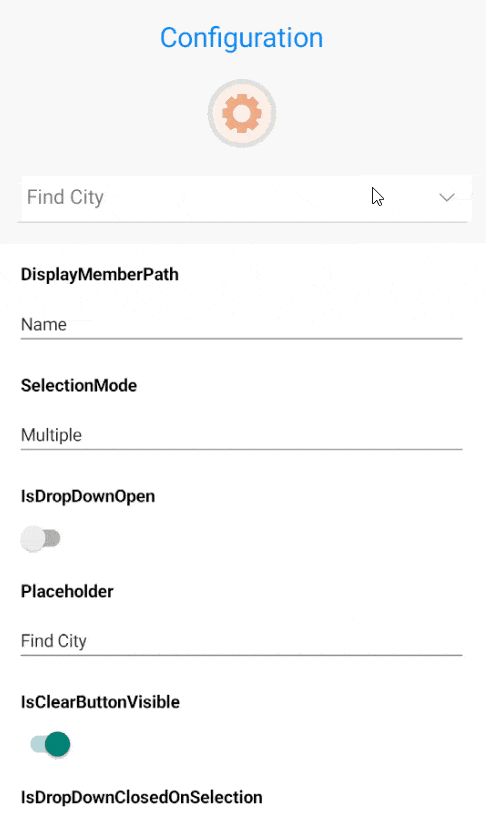This screenshot has width=486, height=815.
Task: Click the DisplayMemberPath label
Action: click(x=100, y=274)
